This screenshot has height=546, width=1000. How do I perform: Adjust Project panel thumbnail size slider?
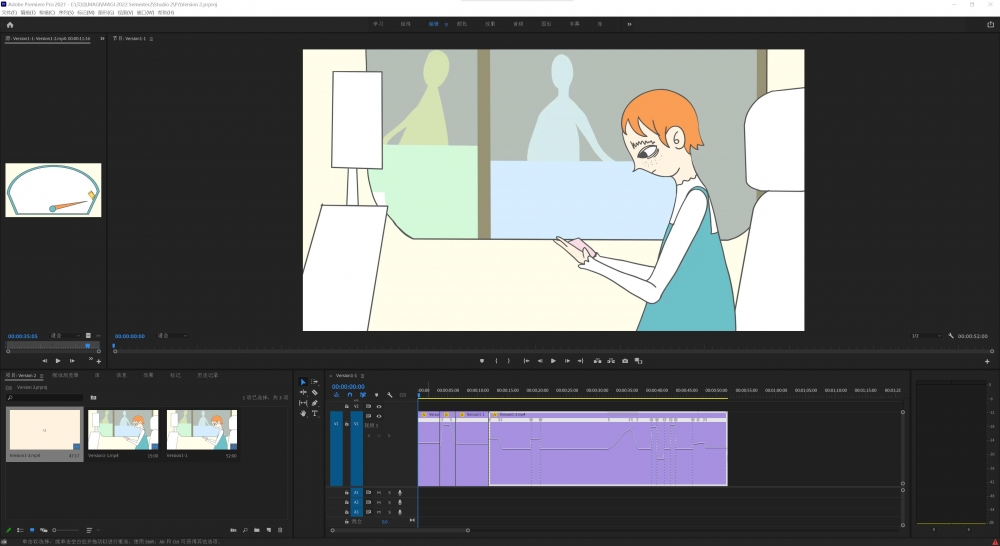pos(66,530)
